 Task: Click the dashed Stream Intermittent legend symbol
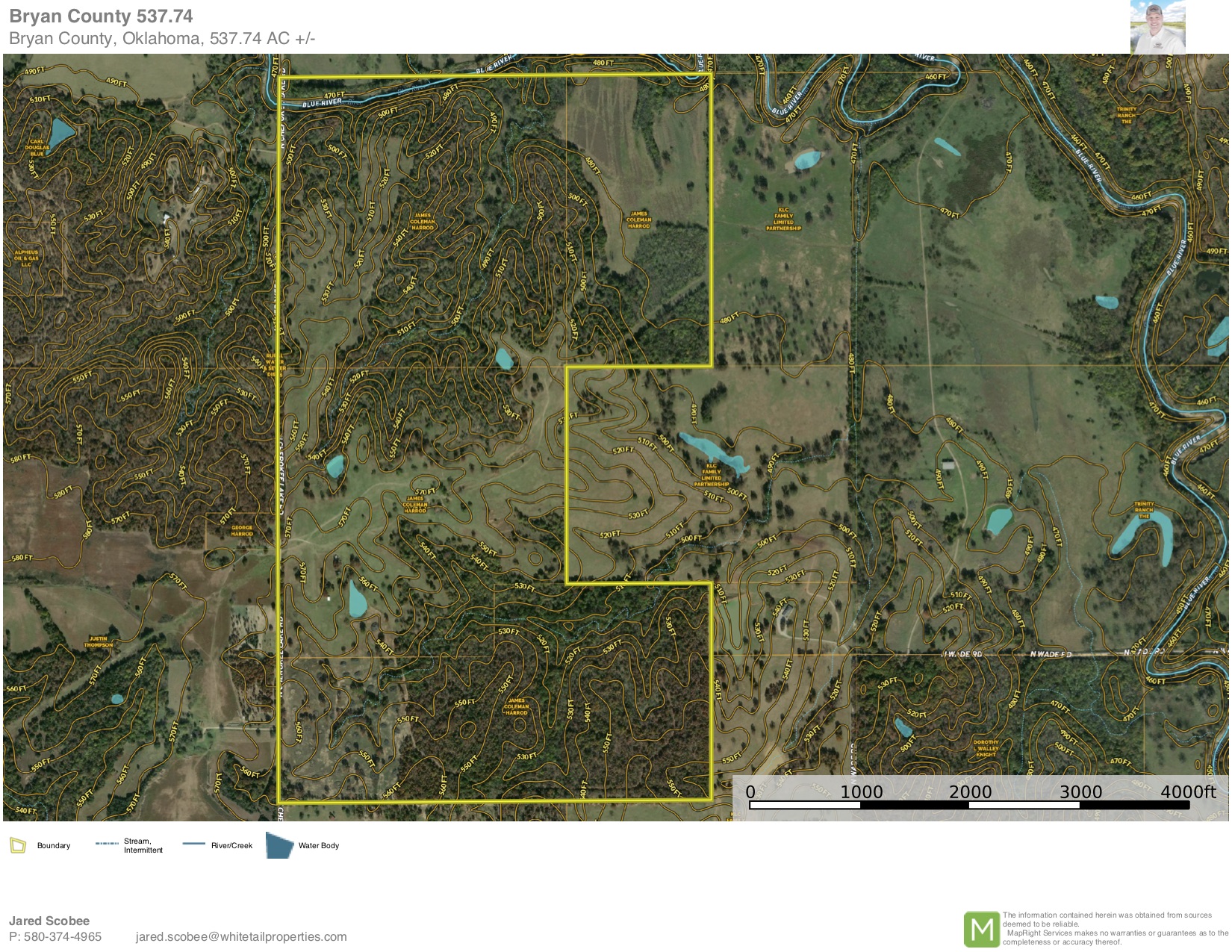coord(107,844)
